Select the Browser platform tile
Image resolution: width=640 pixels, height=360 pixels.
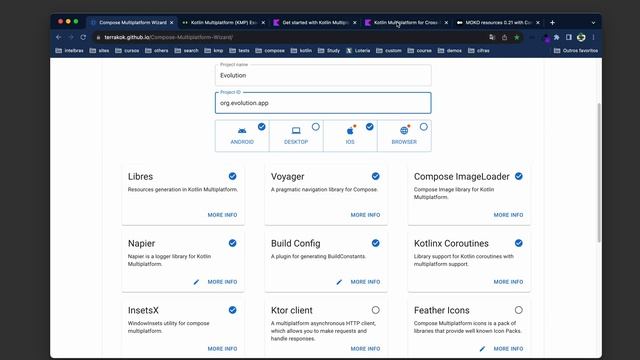[404, 136]
